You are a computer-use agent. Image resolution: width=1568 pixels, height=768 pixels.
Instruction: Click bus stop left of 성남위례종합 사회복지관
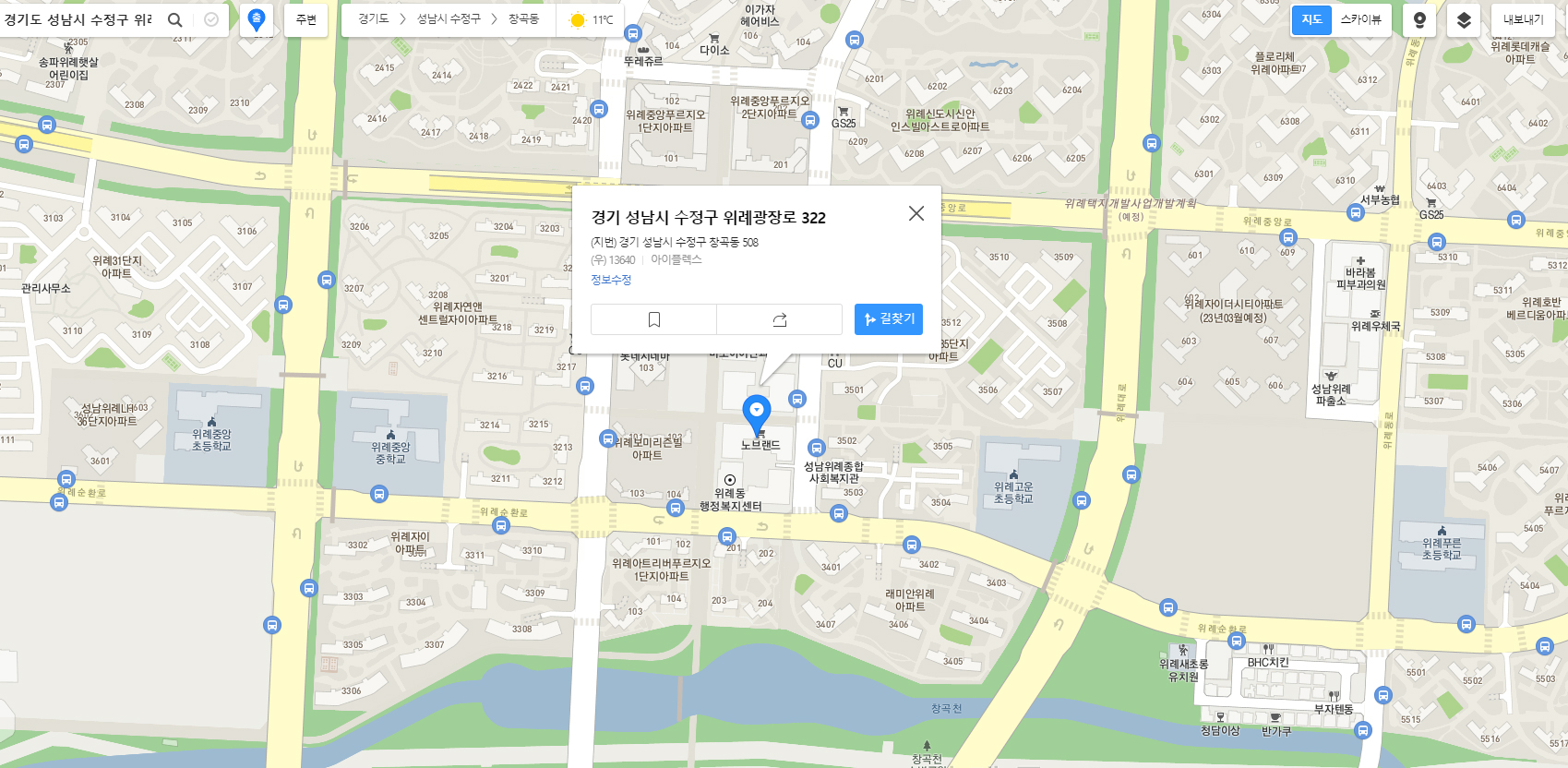click(x=816, y=449)
